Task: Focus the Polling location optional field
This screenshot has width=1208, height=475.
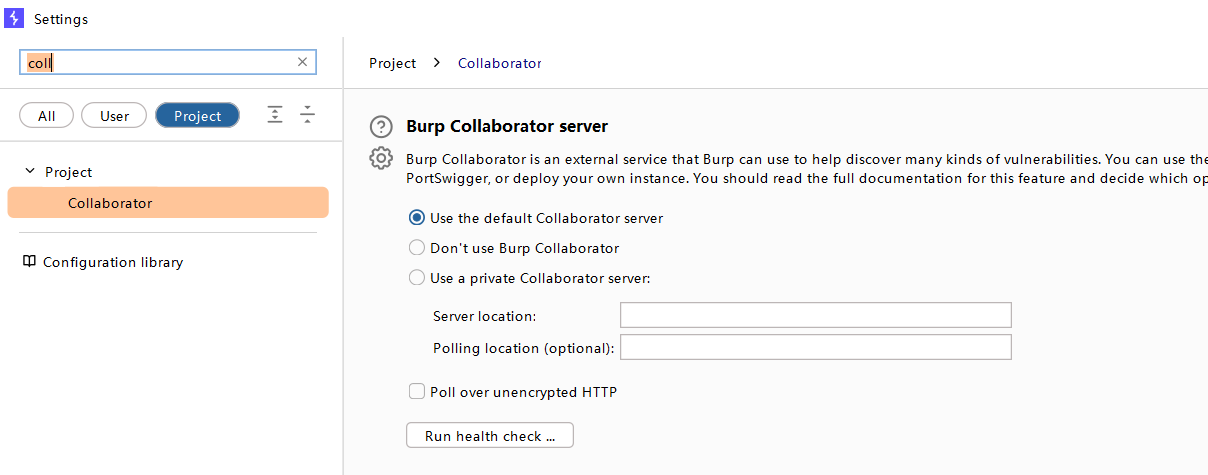Action: [816, 348]
